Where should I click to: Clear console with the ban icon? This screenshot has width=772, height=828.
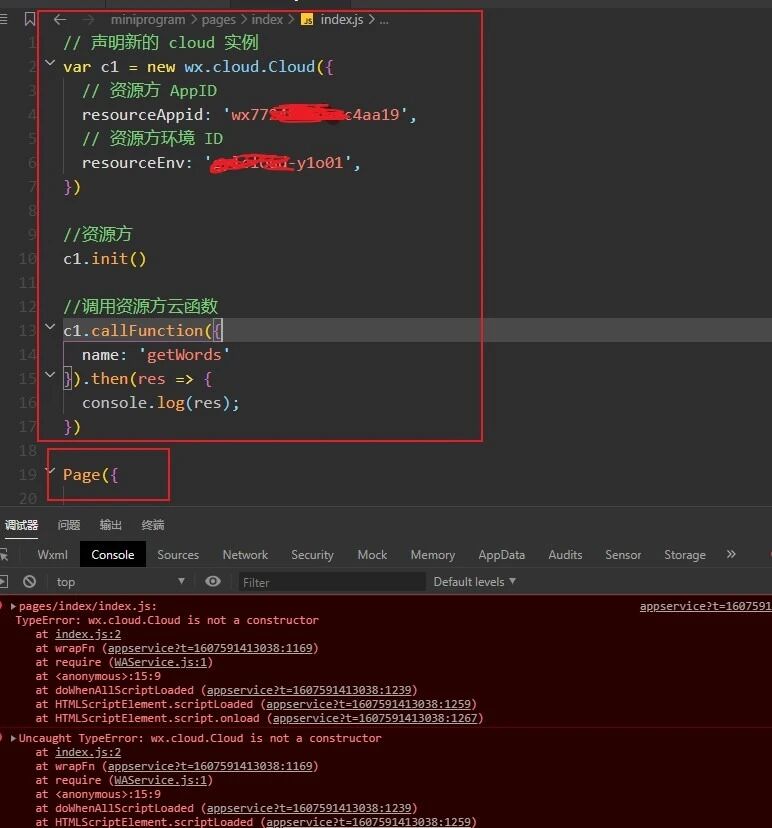pos(30,581)
